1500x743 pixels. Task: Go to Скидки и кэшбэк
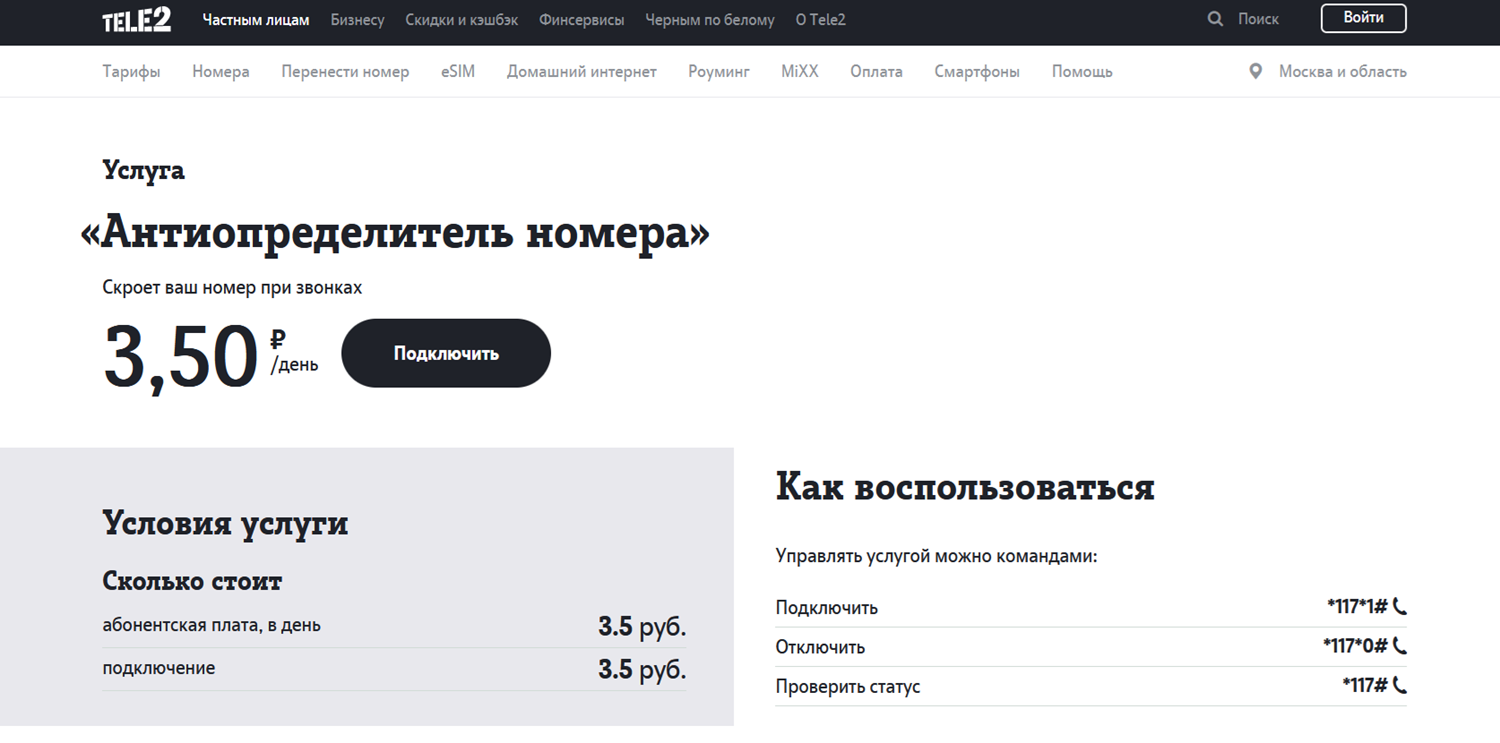462,20
